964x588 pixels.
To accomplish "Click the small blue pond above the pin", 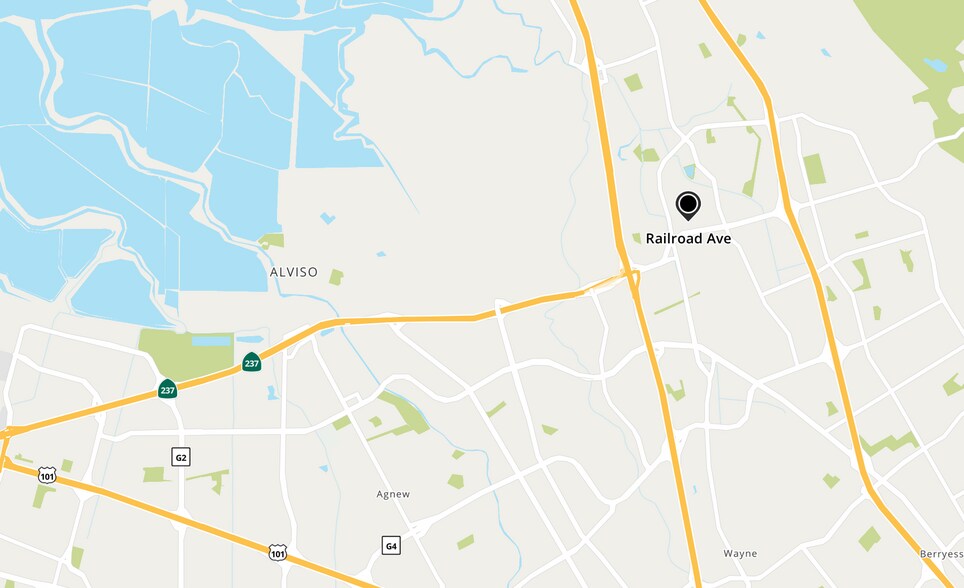I will 689,171.
